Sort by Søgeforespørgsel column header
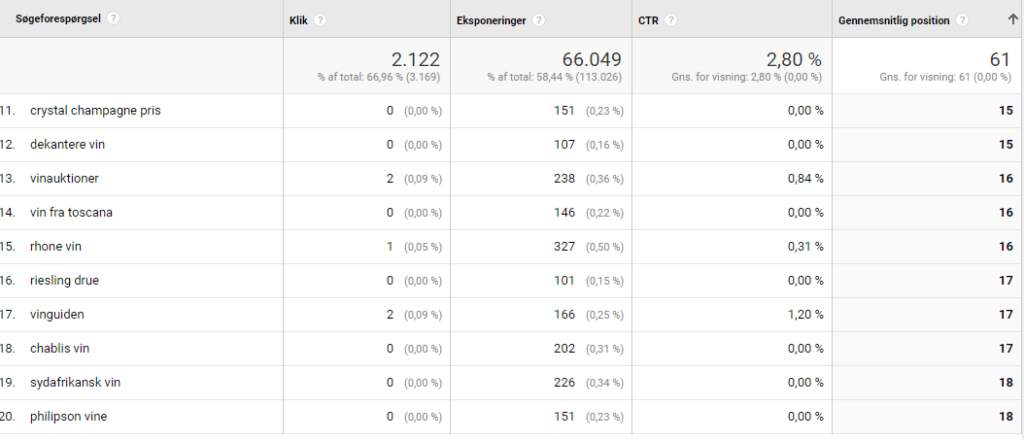This screenshot has width=1024, height=440. 58,19
